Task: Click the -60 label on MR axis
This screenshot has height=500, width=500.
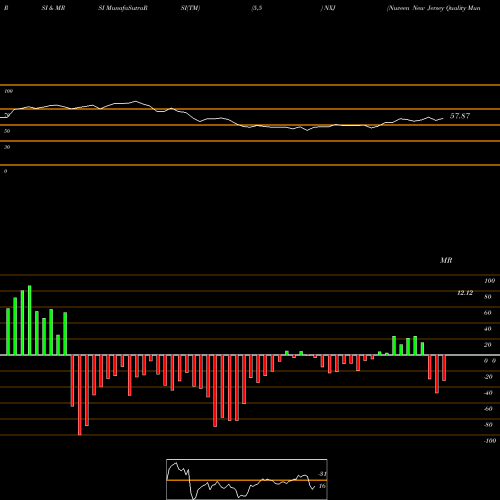Action: coord(488,409)
